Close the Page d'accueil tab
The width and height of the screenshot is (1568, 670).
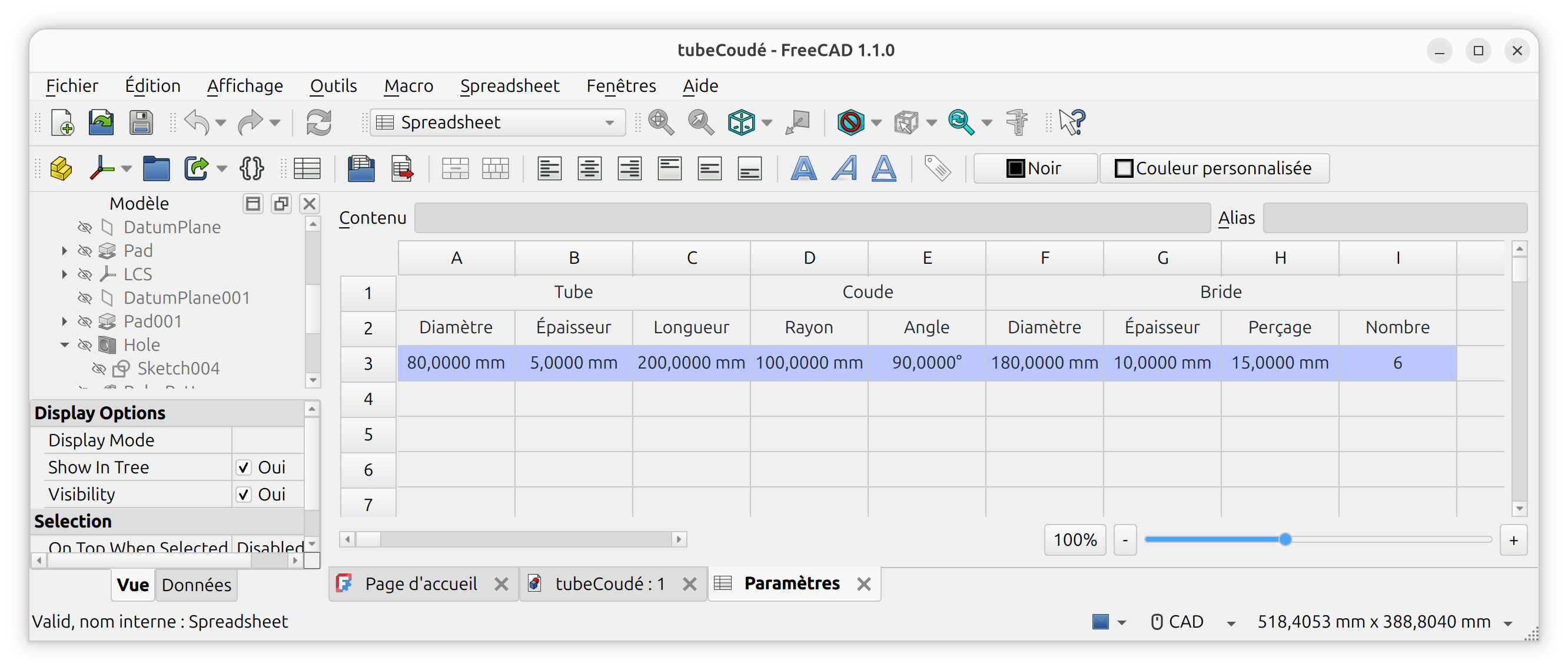tap(501, 585)
